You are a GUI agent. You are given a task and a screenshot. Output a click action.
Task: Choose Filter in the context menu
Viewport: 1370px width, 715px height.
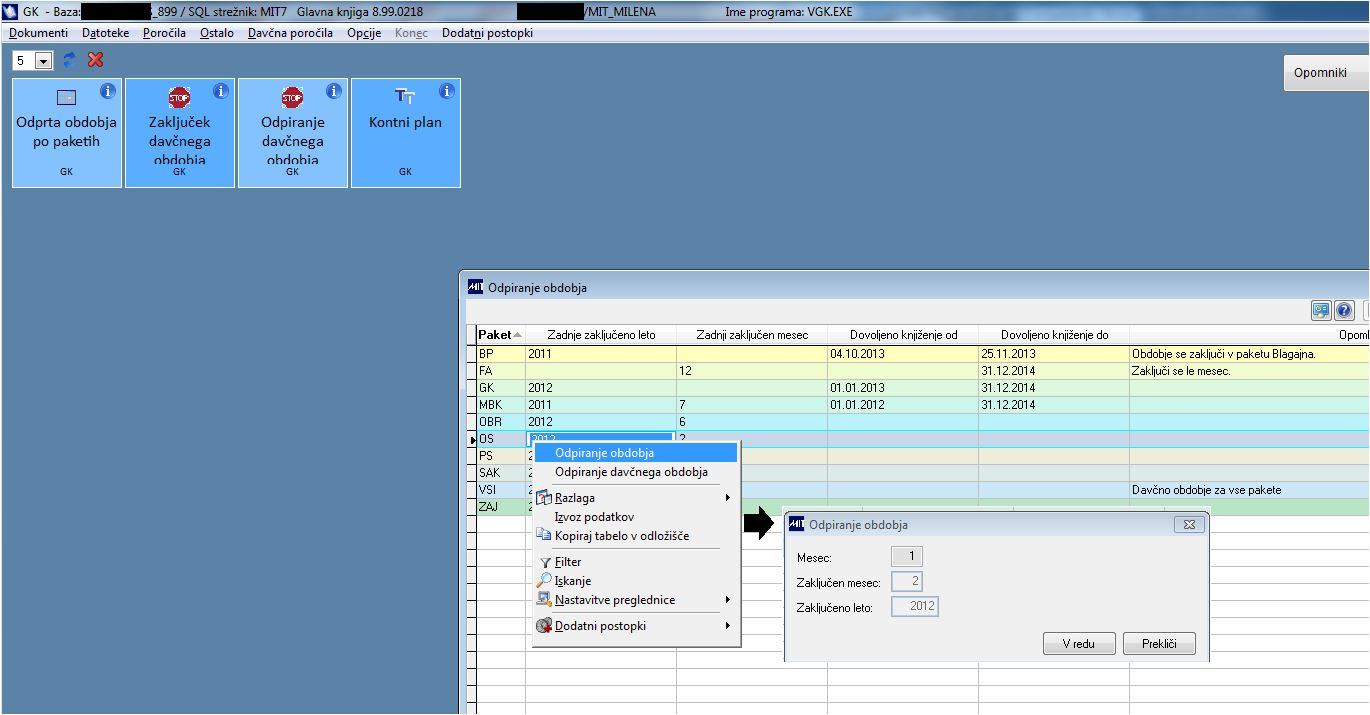pyautogui.click(x=567, y=562)
